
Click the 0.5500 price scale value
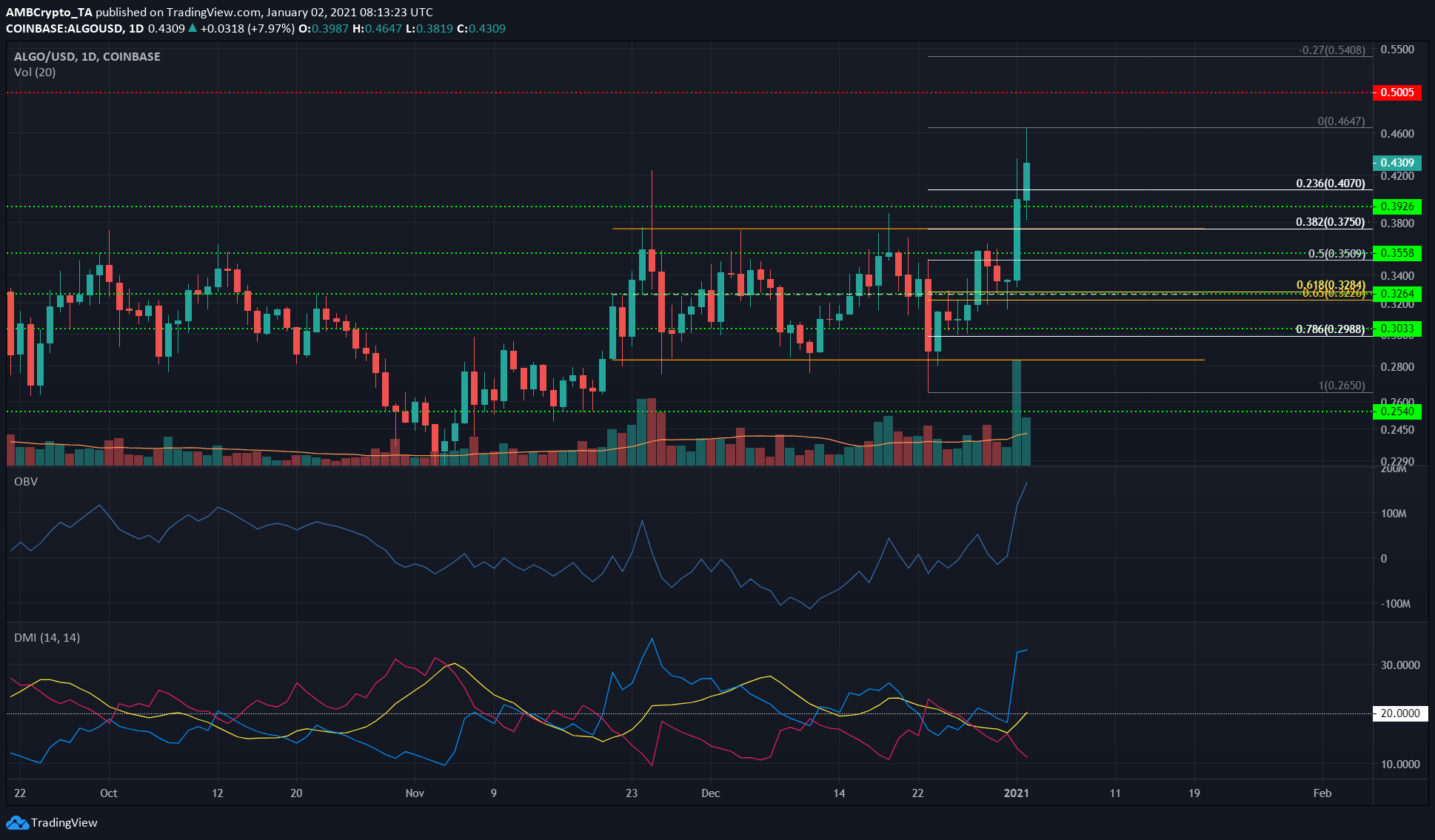pyautogui.click(x=1397, y=50)
